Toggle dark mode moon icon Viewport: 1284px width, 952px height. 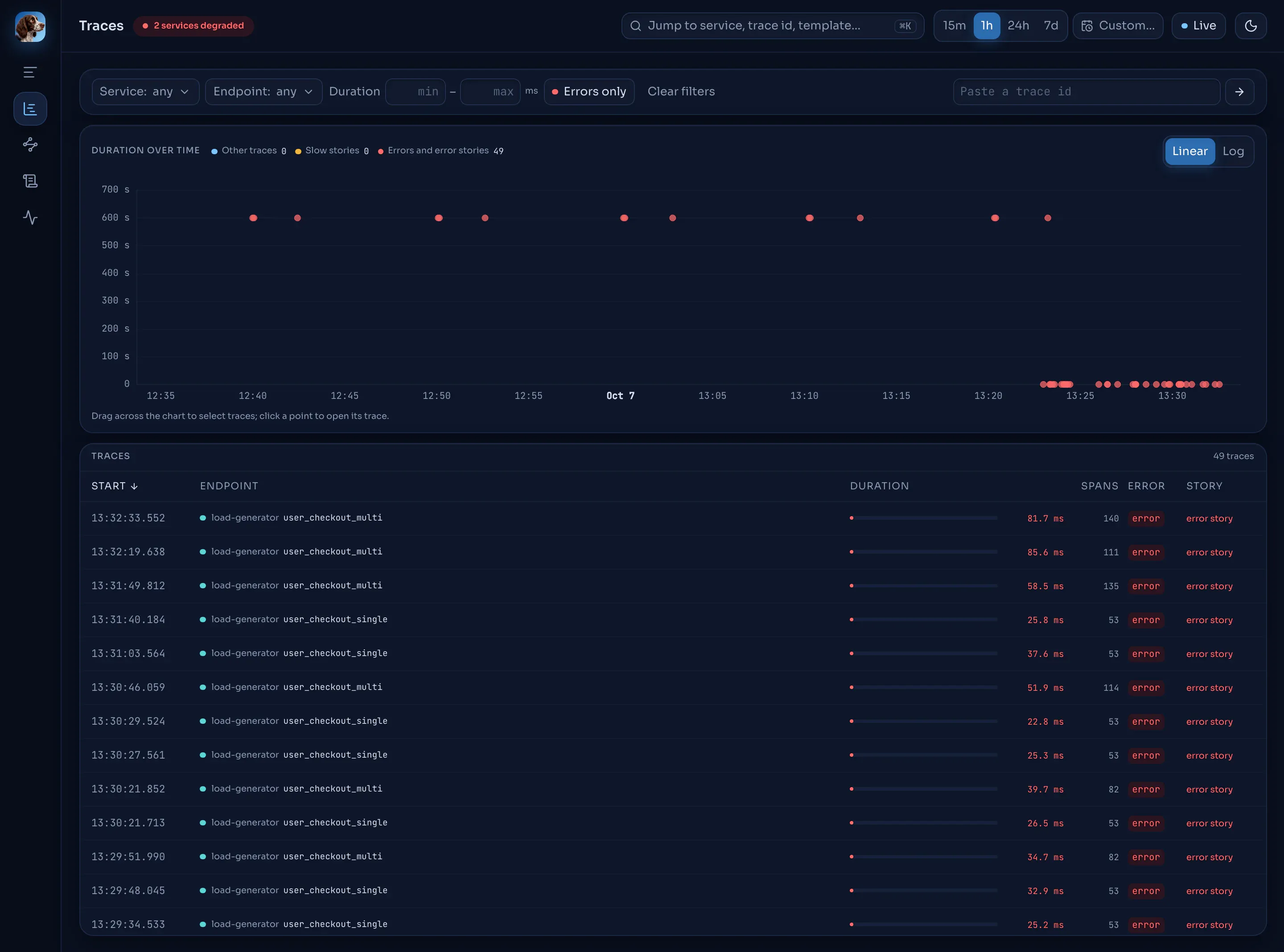[x=1251, y=26]
